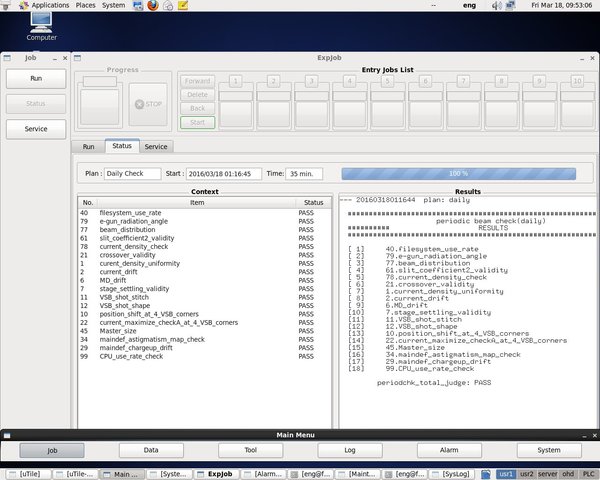Switch to [Maint... window in taskbar
600x480 pixels.
(357, 475)
